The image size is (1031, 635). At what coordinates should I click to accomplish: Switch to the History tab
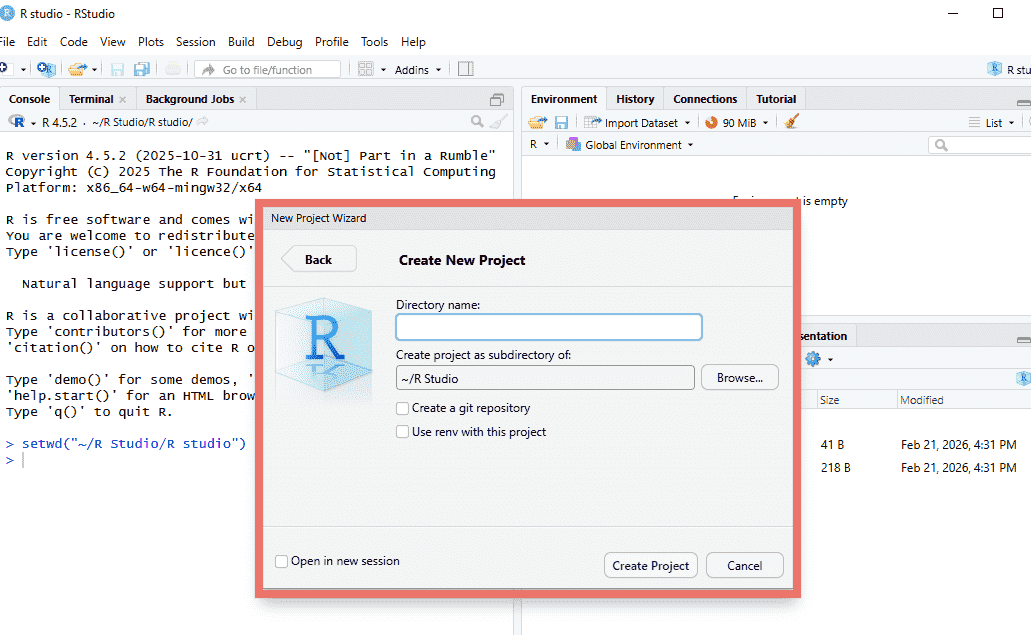pyautogui.click(x=635, y=99)
